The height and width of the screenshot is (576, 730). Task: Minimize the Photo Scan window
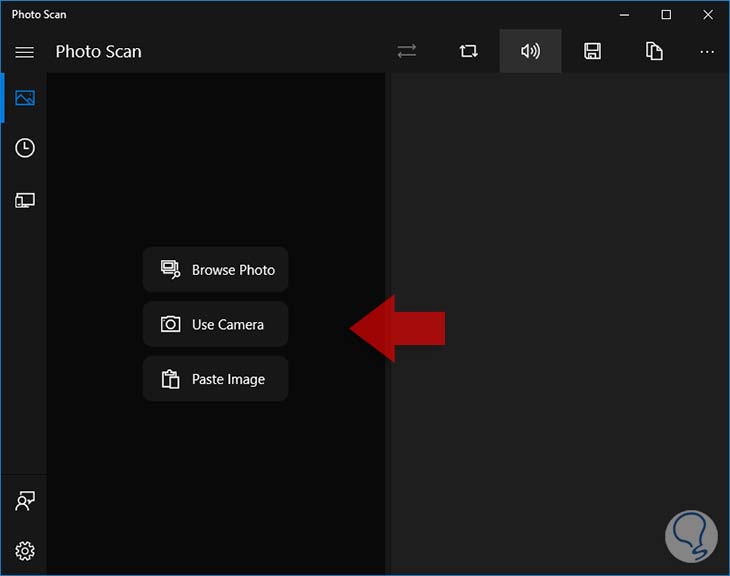pyautogui.click(x=625, y=15)
